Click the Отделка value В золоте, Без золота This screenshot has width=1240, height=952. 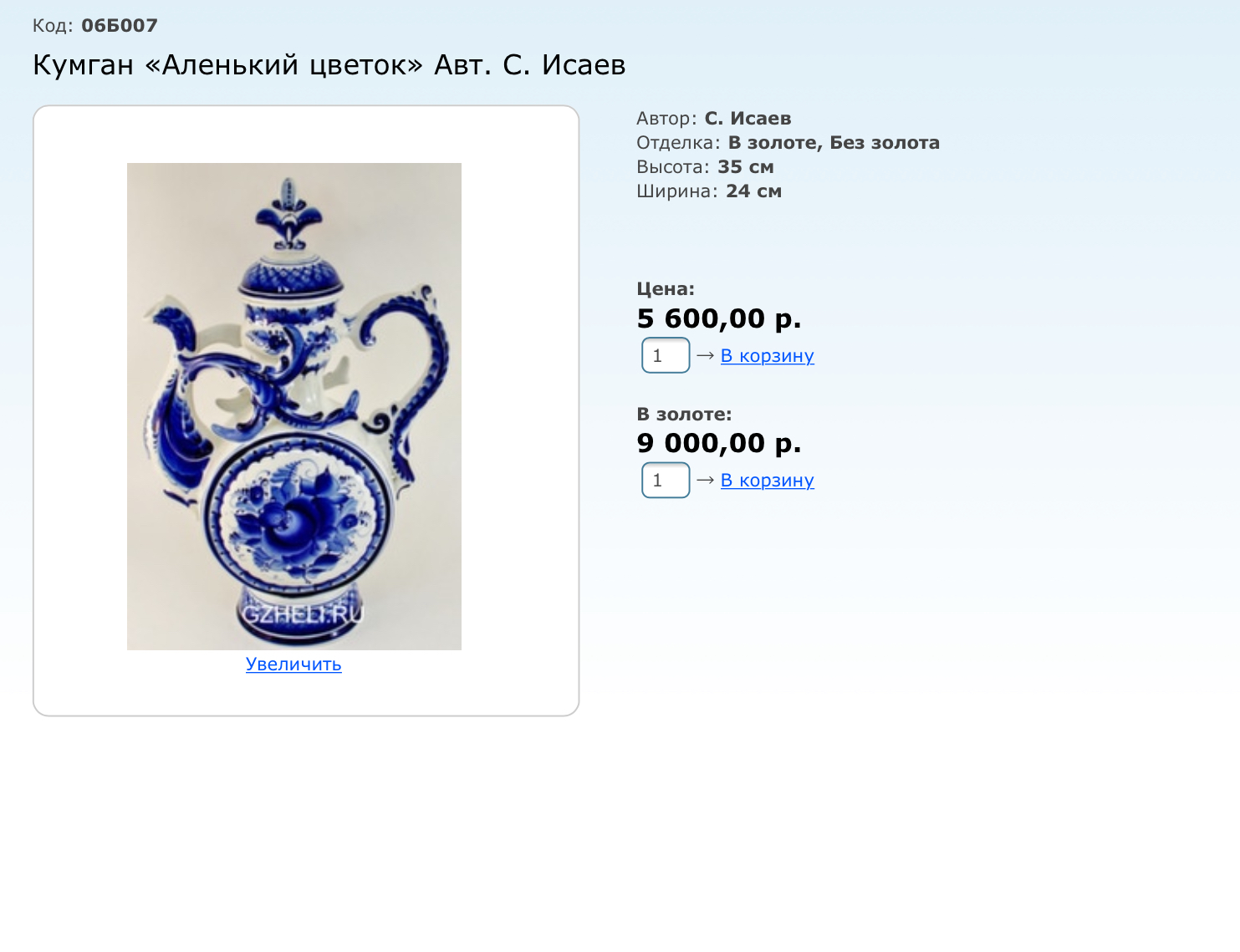coord(834,142)
